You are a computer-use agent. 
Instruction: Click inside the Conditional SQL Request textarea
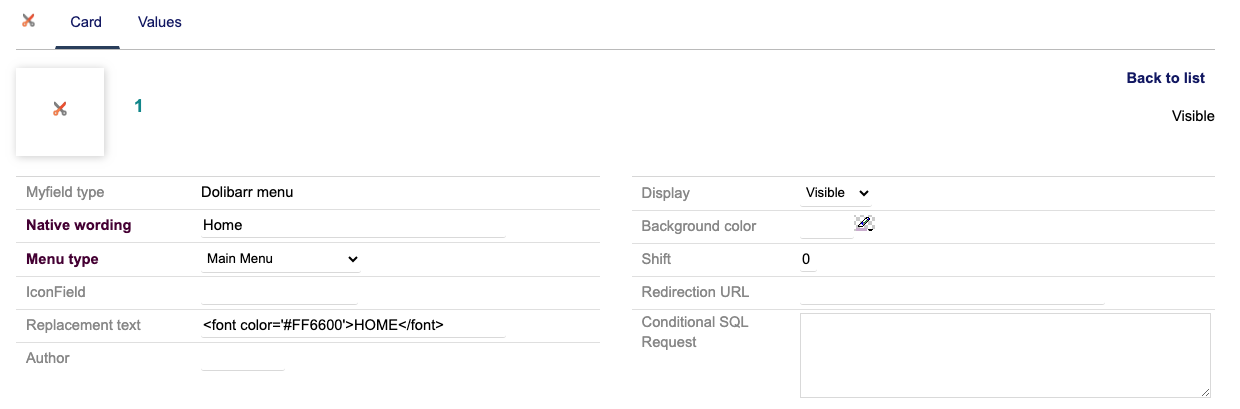(1004, 355)
